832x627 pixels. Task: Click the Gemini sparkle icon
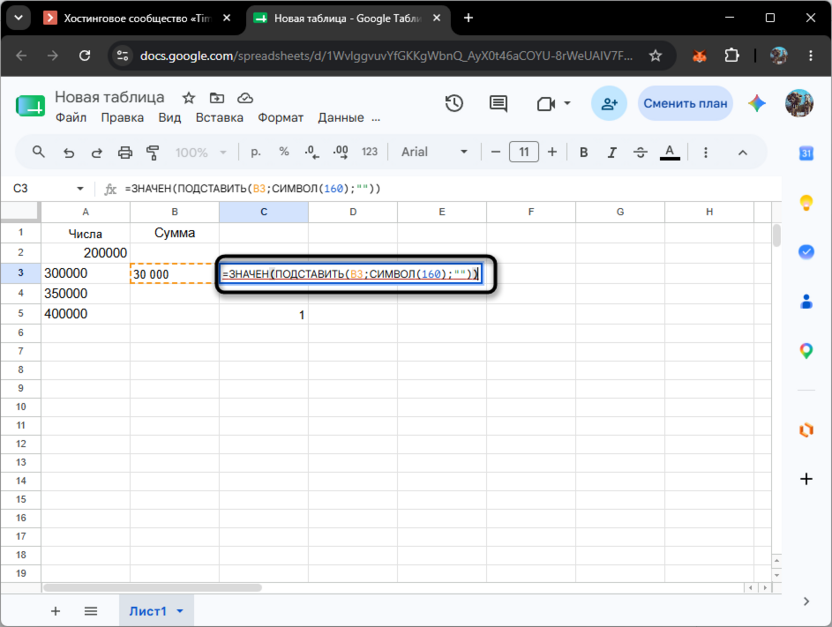point(757,103)
